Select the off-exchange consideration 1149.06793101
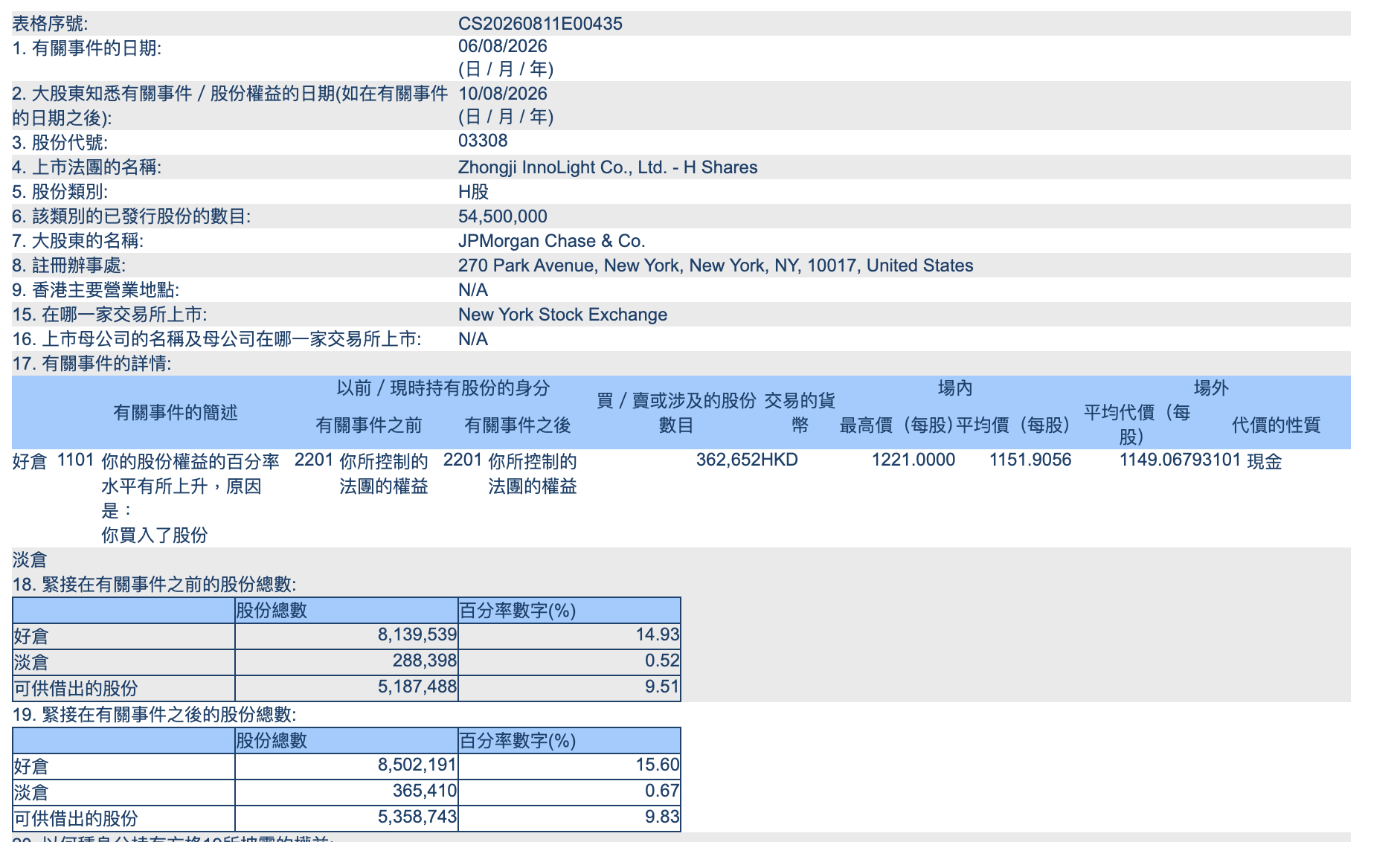 coord(1181,460)
